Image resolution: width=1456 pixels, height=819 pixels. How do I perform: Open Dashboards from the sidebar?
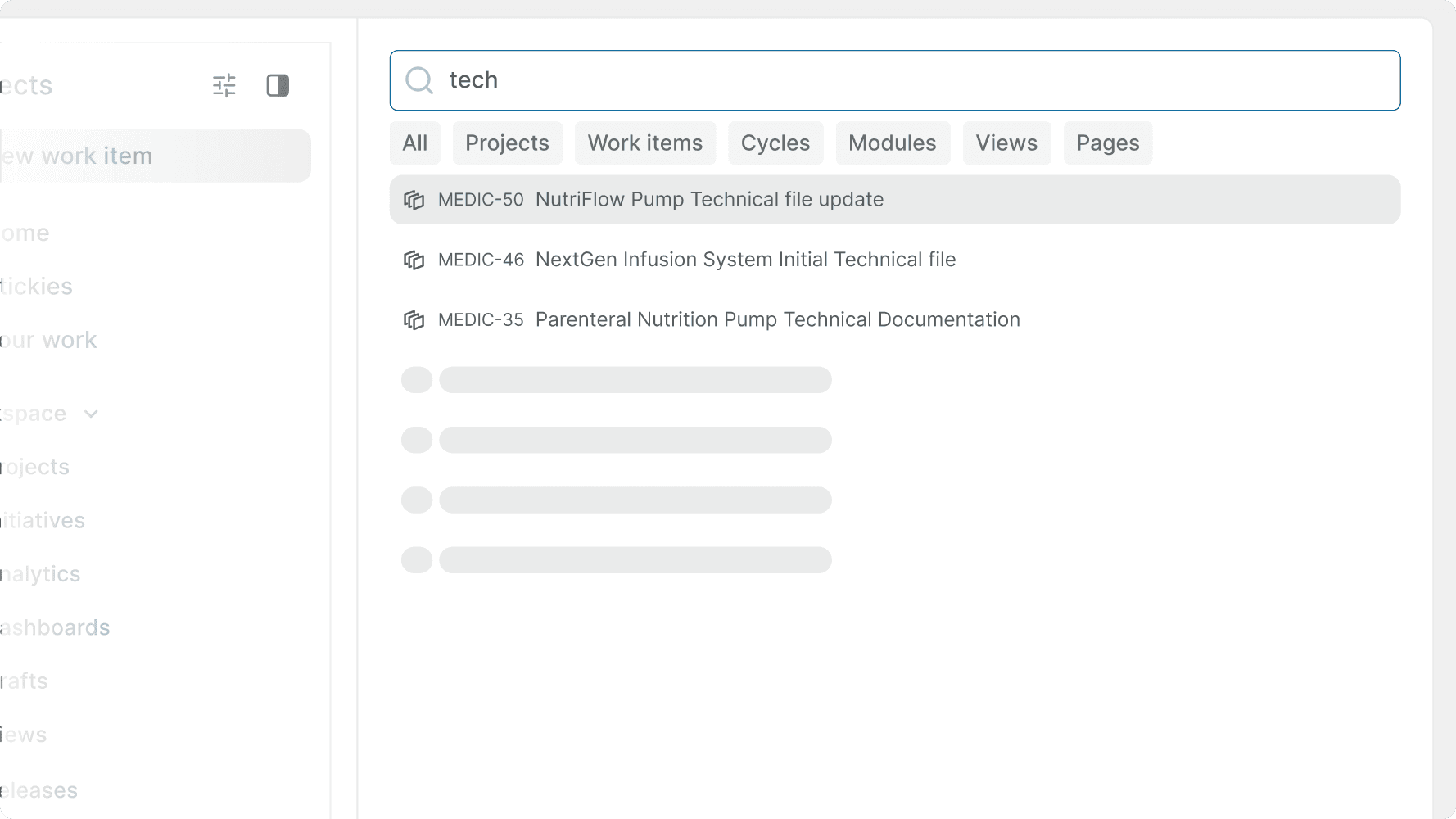pos(55,627)
